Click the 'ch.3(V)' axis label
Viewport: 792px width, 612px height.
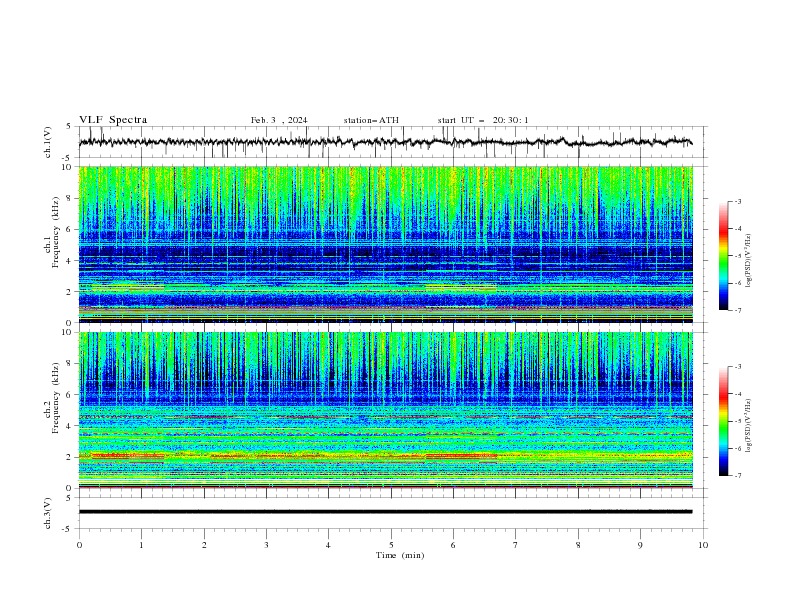coord(48,513)
